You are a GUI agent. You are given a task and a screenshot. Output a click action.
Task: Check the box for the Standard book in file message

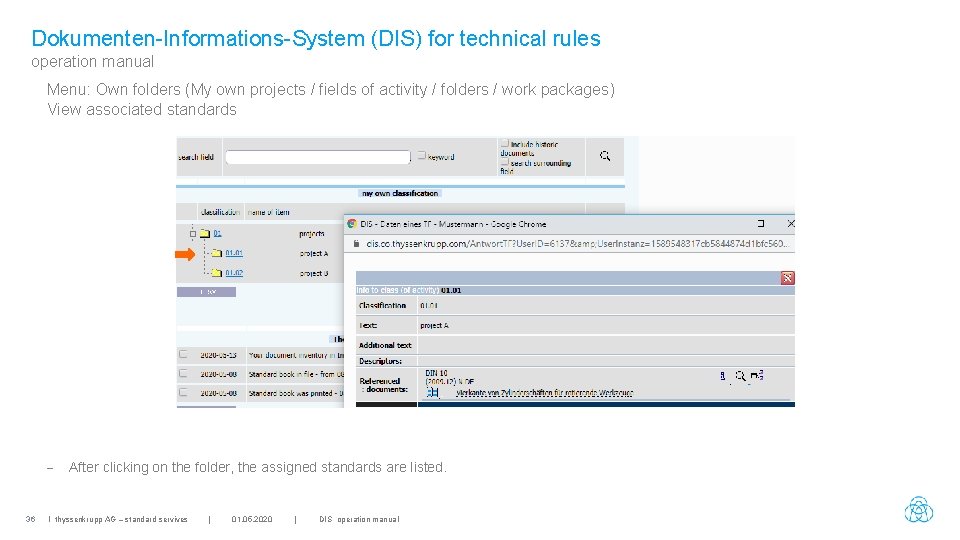pyautogui.click(x=183, y=373)
